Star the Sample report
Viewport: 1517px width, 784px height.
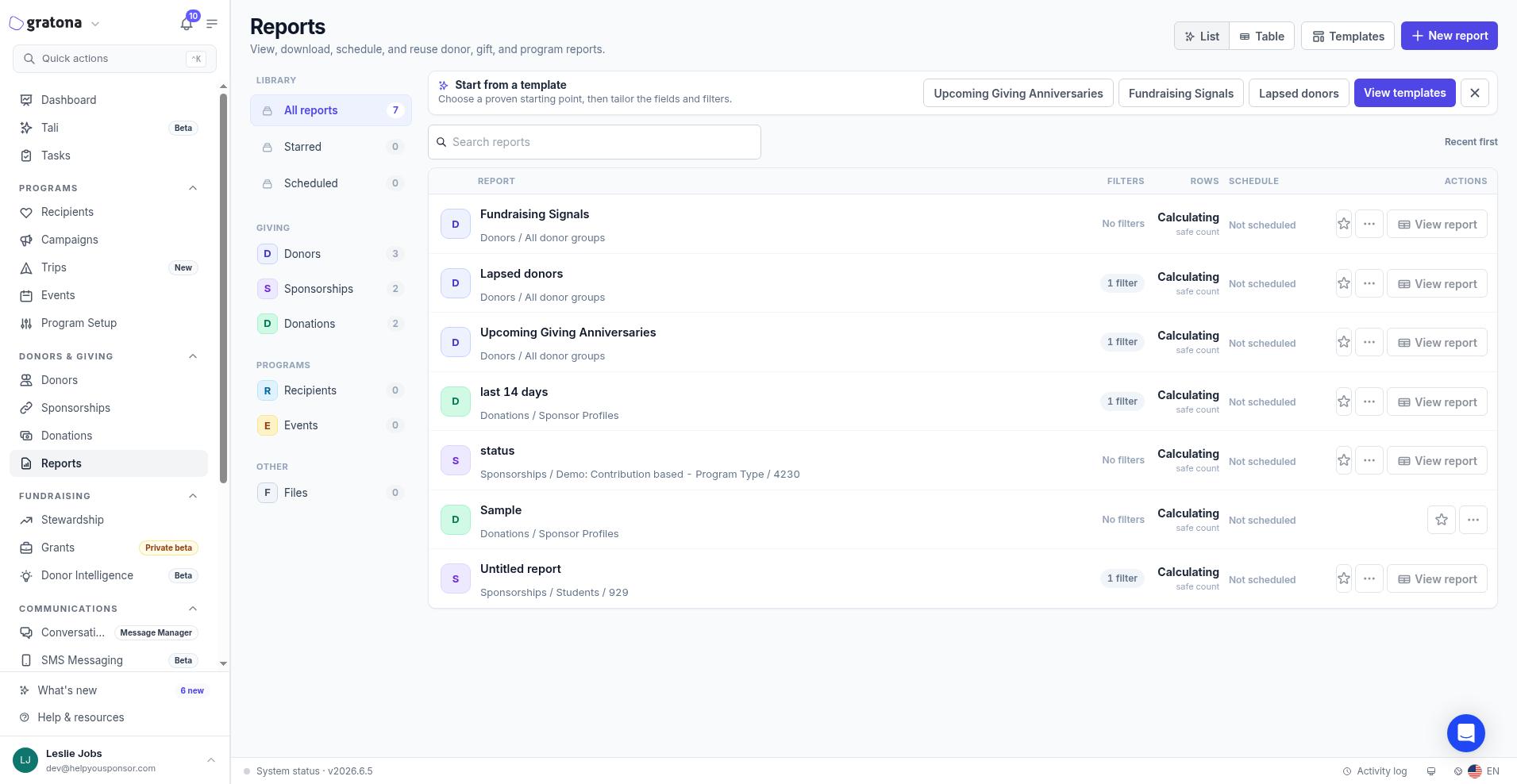tap(1441, 520)
